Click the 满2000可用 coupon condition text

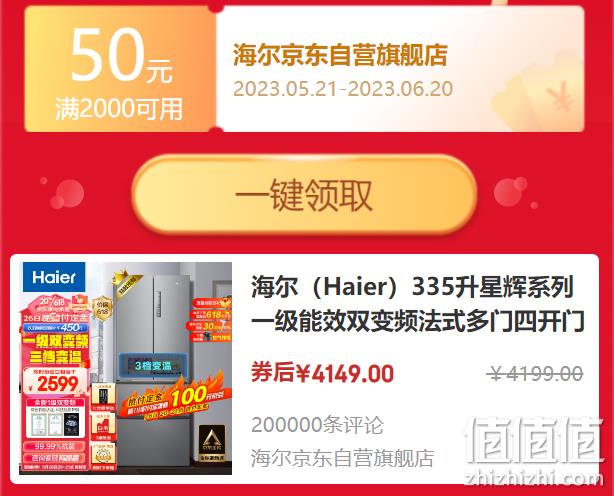(119, 109)
